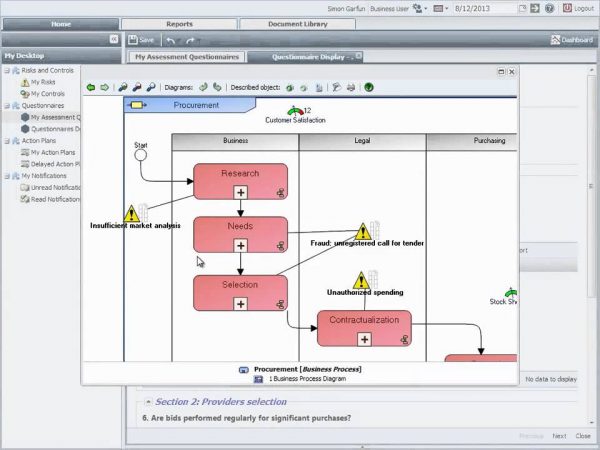This screenshot has height=450, width=600.
Task: Click the undo arrow next to Save
Action: click(171, 40)
